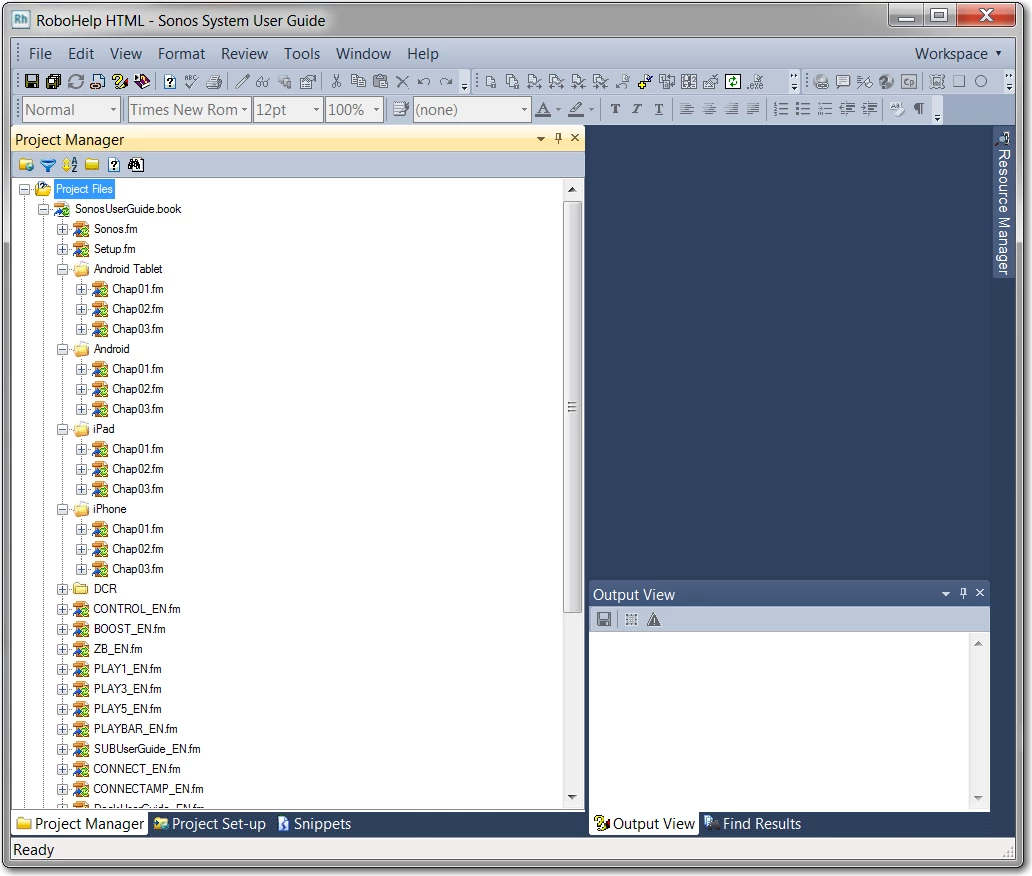1032x876 pixels.
Task: Click the green update arrows icon
Action: tap(733, 82)
